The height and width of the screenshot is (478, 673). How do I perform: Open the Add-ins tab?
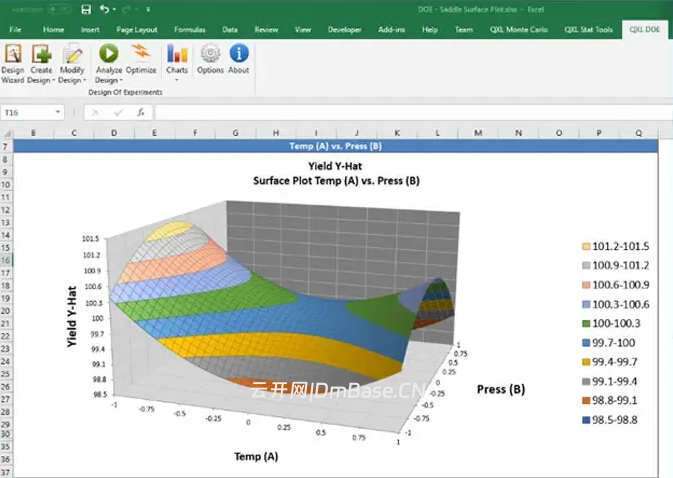click(391, 30)
